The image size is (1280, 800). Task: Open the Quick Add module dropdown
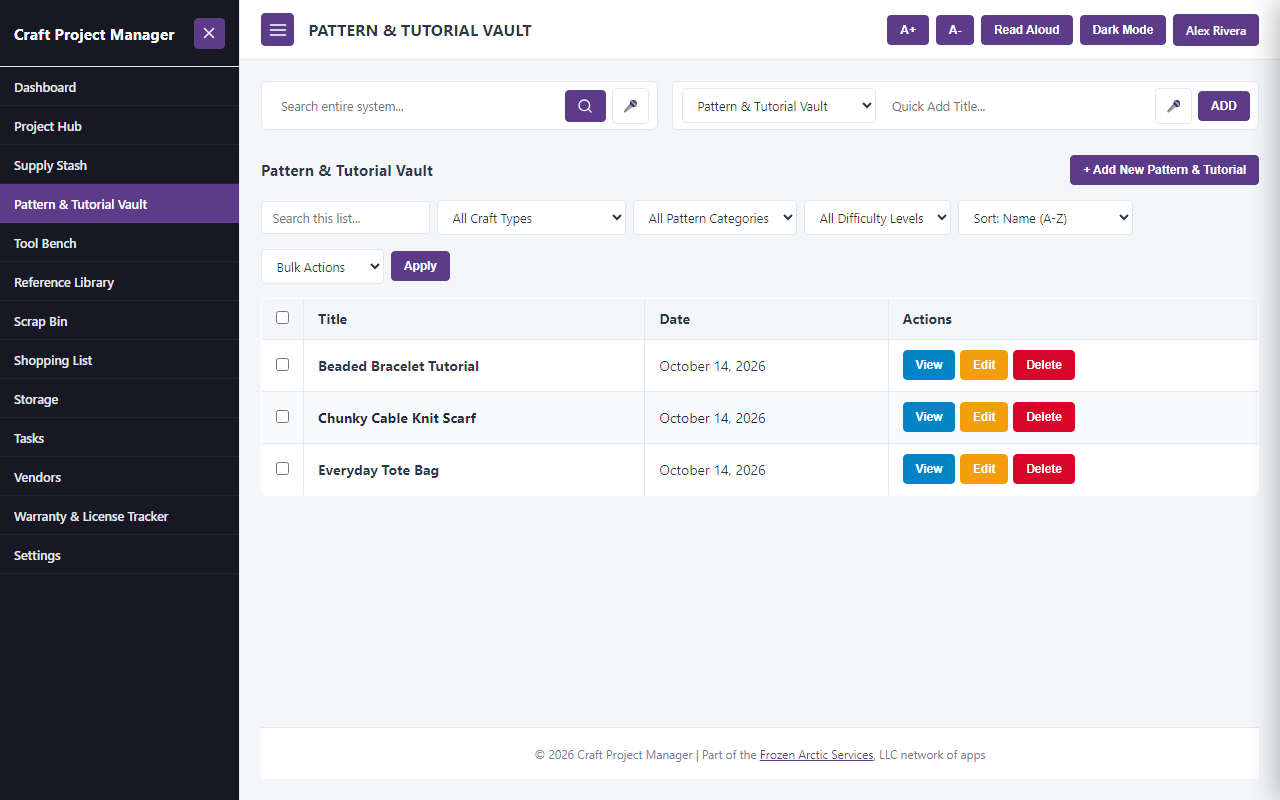click(x=779, y=106)
